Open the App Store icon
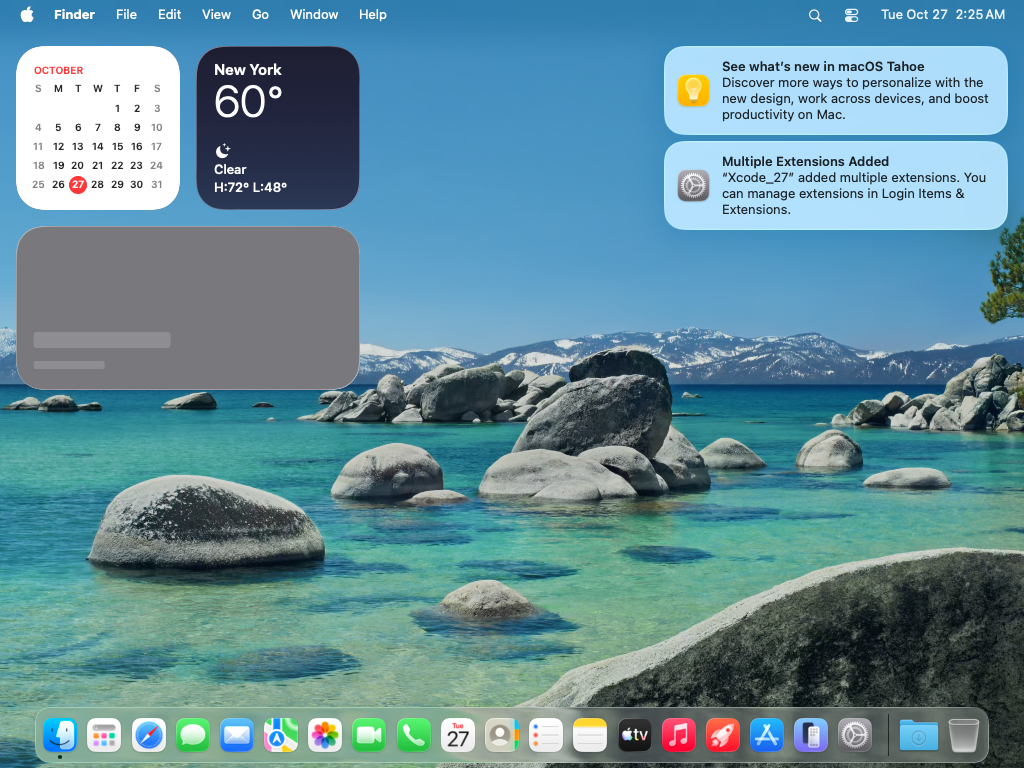 tap(767, 735)
